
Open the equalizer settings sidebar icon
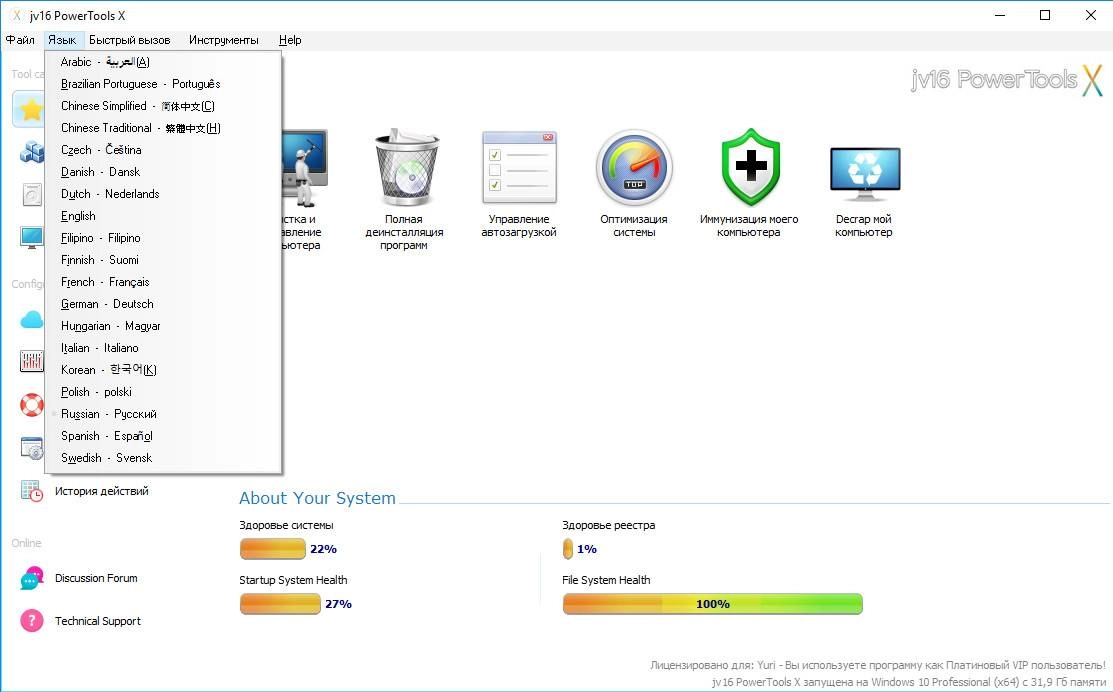click(31, 361)
